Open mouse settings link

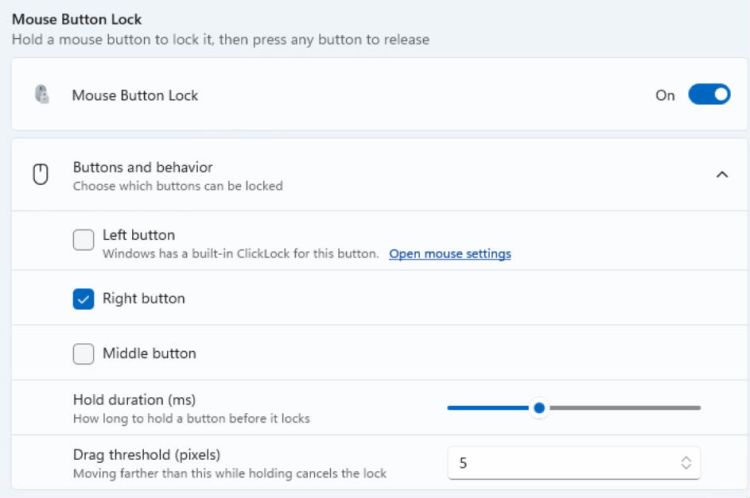click(x=450, y=254)
